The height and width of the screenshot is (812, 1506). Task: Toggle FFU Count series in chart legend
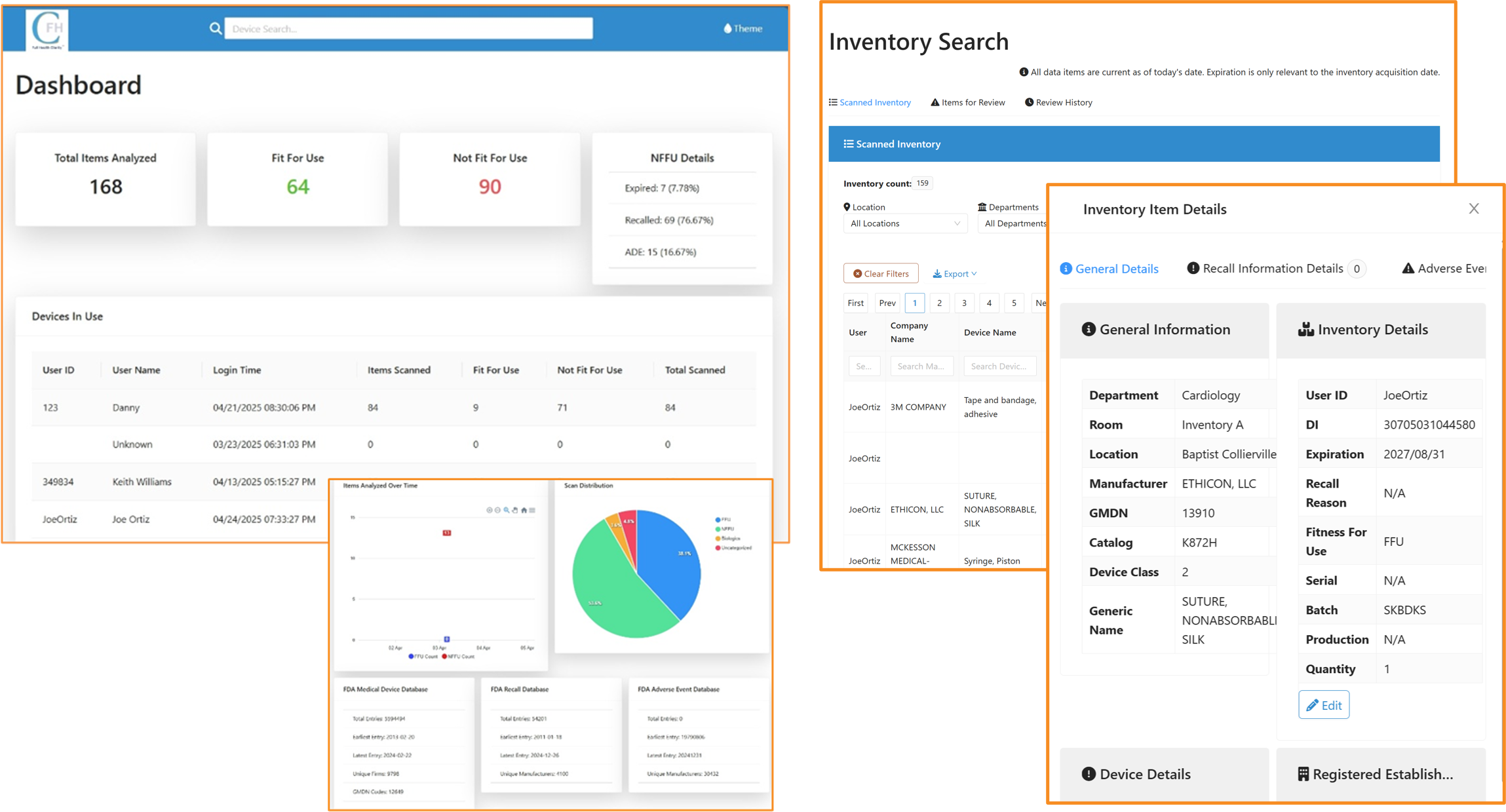pyautogui.click(x=423, y=656)
